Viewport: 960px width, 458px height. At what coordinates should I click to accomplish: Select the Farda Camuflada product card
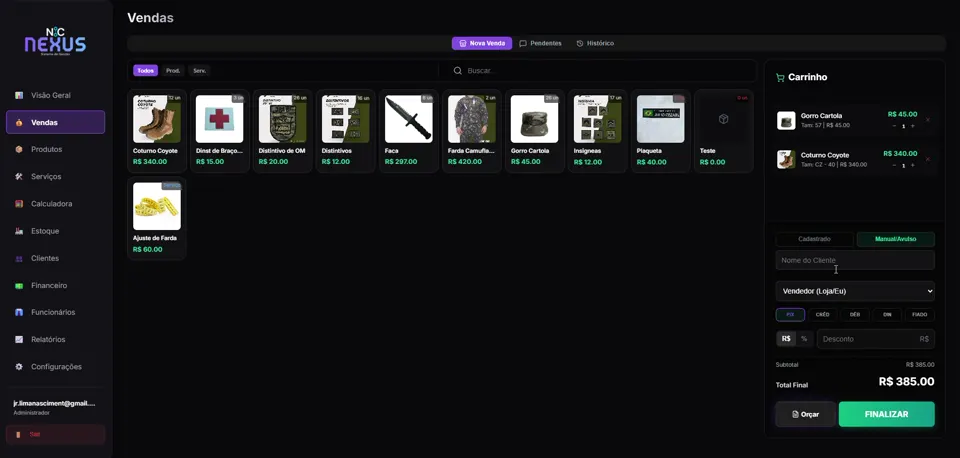[x=471, y=131]
